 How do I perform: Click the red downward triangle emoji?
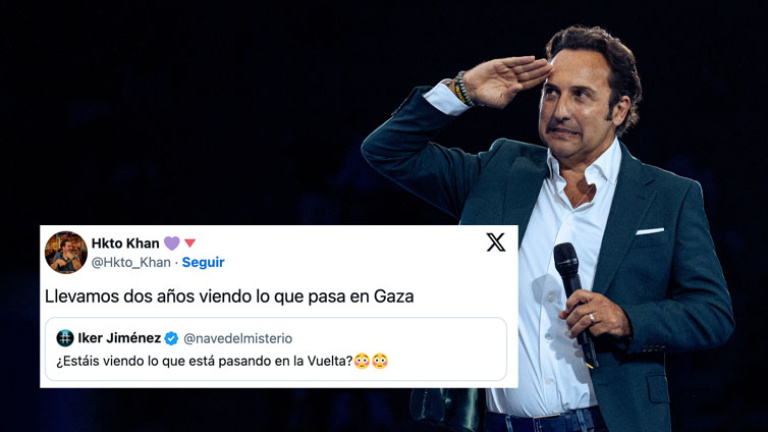[190, 242]
